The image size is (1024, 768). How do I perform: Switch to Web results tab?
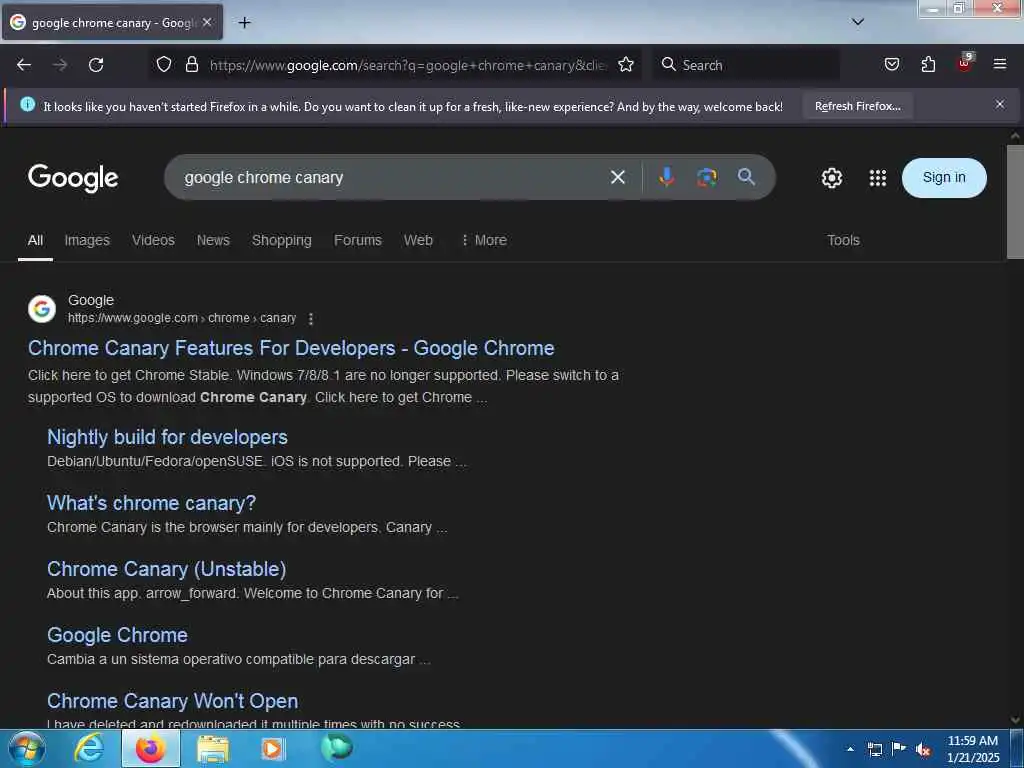(x=418, y=240)
